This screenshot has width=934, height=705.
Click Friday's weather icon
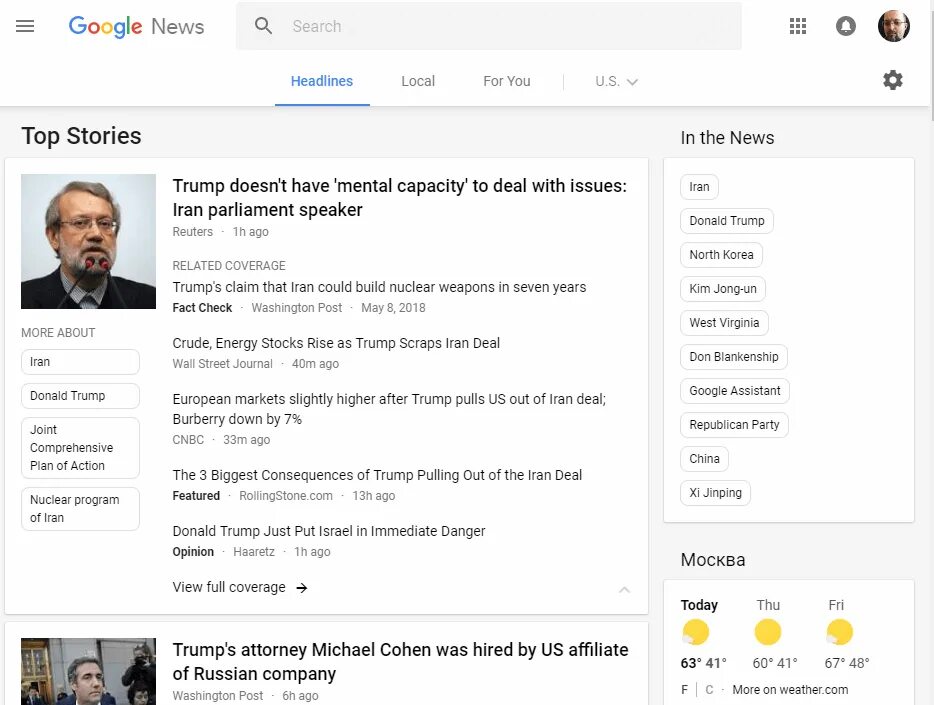click(x=839, y=632)
